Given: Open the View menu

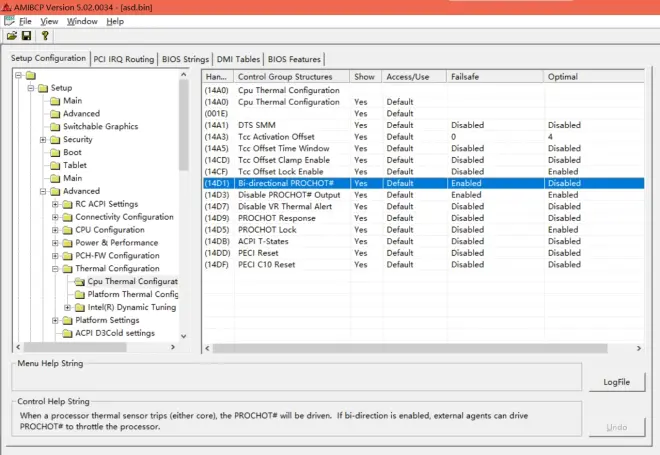Looking at the screenshot, I should tap(49, 21).
